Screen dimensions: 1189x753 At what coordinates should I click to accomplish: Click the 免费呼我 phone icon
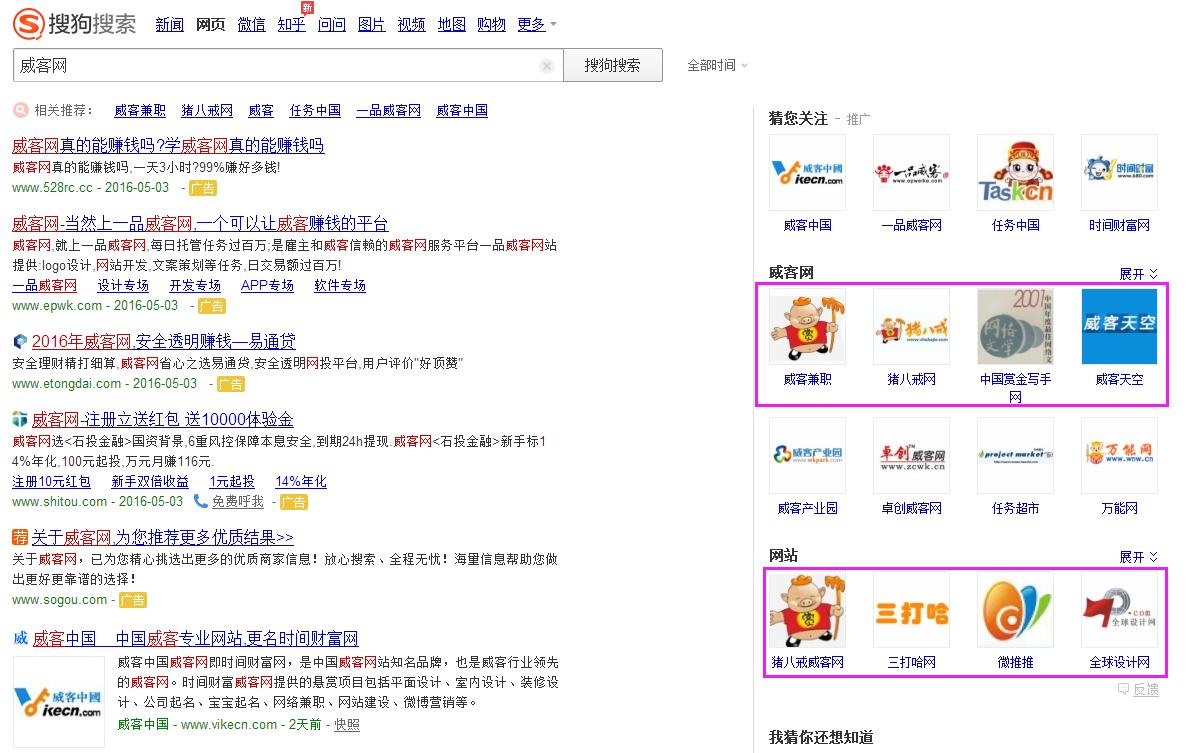(x=201, y=501)
